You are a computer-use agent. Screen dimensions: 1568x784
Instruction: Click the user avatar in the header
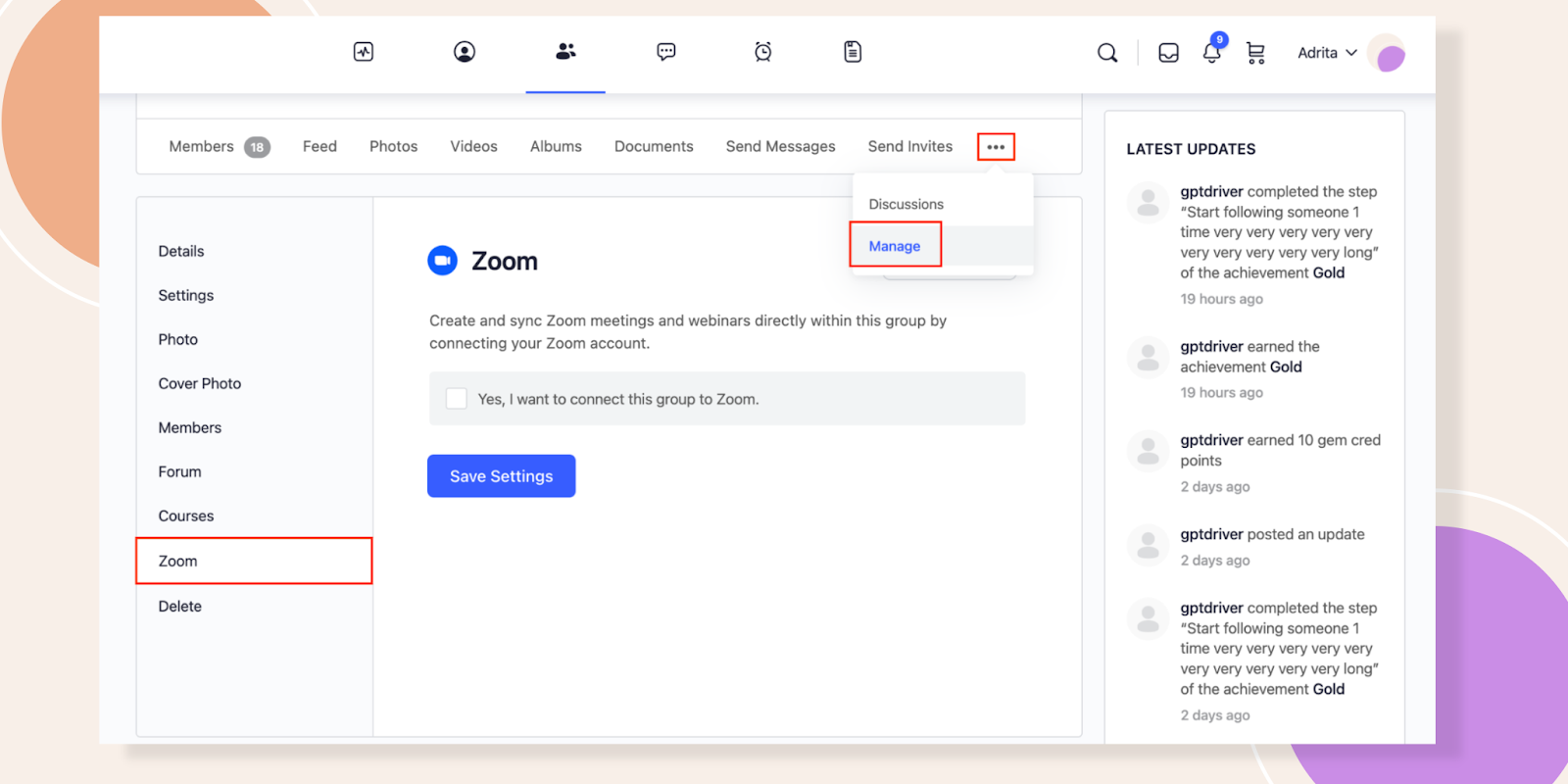click(x=1387, y=53)
